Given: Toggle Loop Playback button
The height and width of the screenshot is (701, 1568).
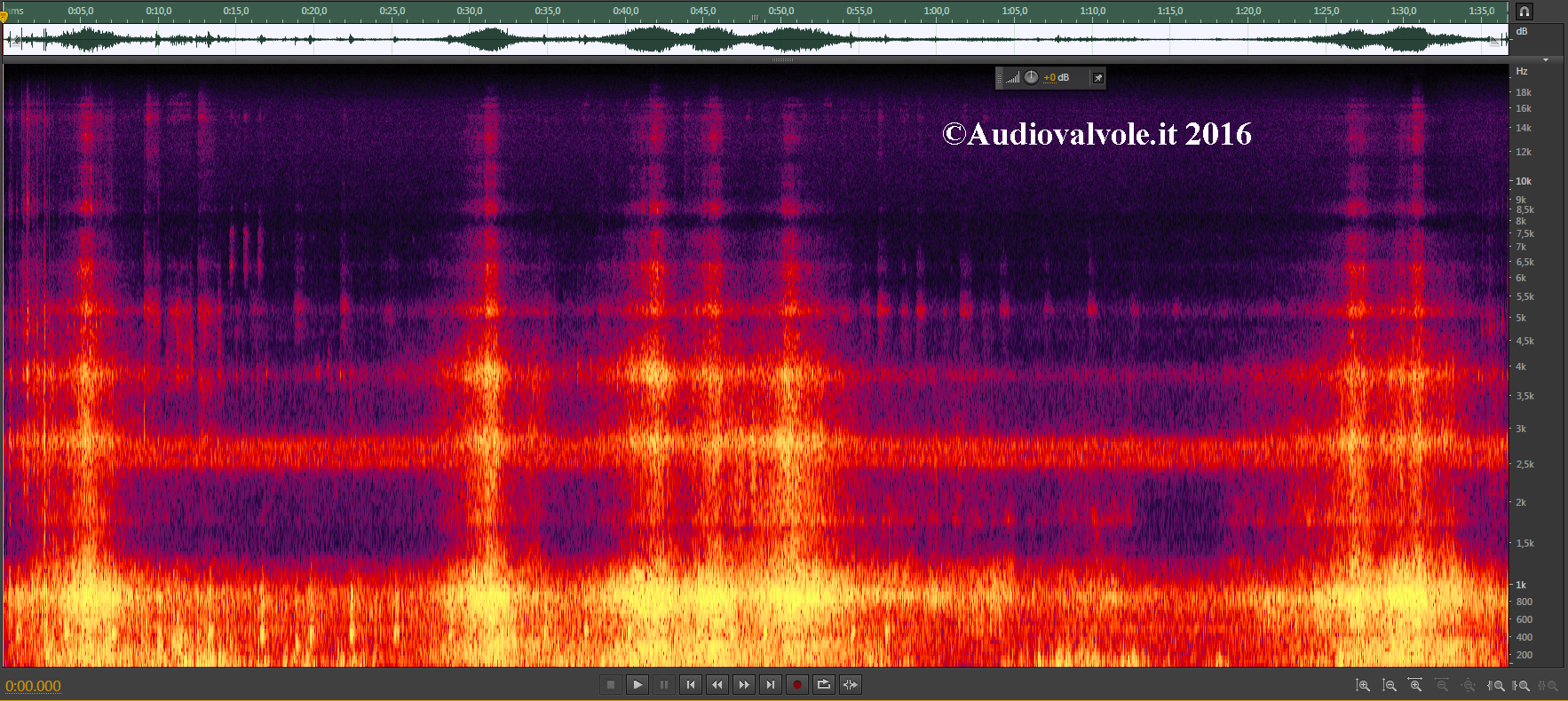Looking at the screenshot, I should coord(824,684).
